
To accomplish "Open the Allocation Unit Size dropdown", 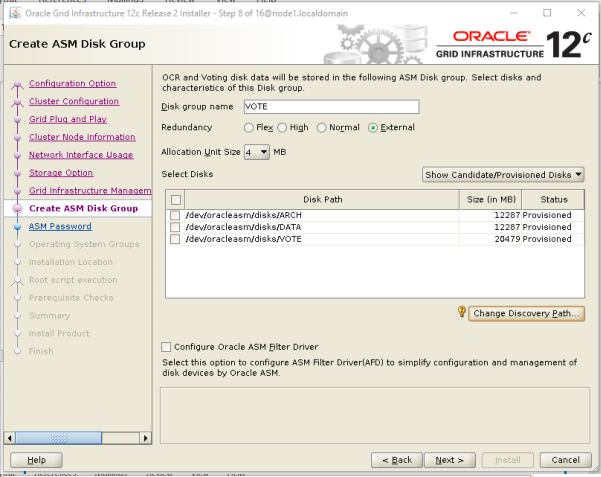I will coord(257,152).
